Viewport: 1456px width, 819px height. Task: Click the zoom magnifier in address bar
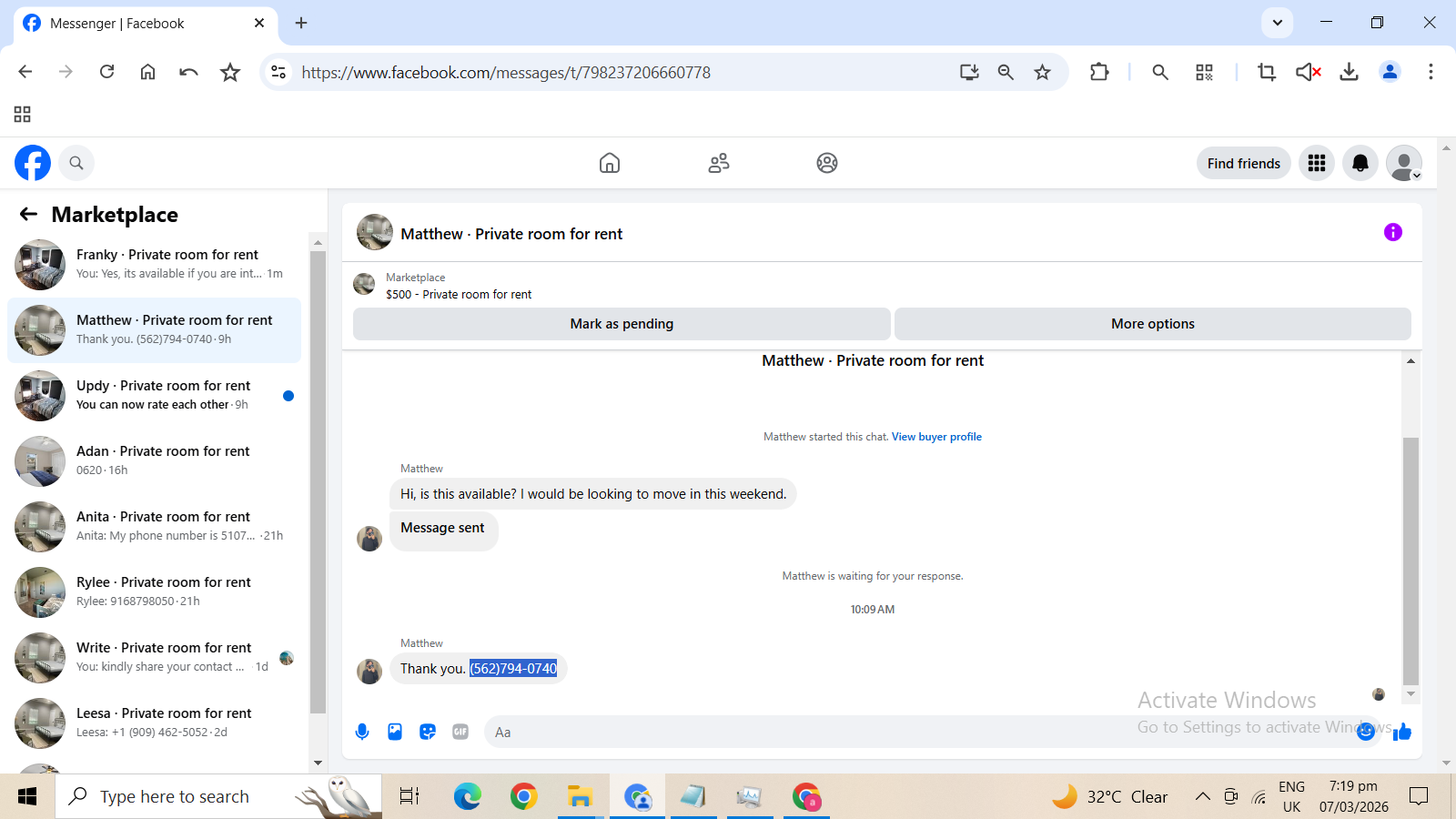tap(1006, 72)
